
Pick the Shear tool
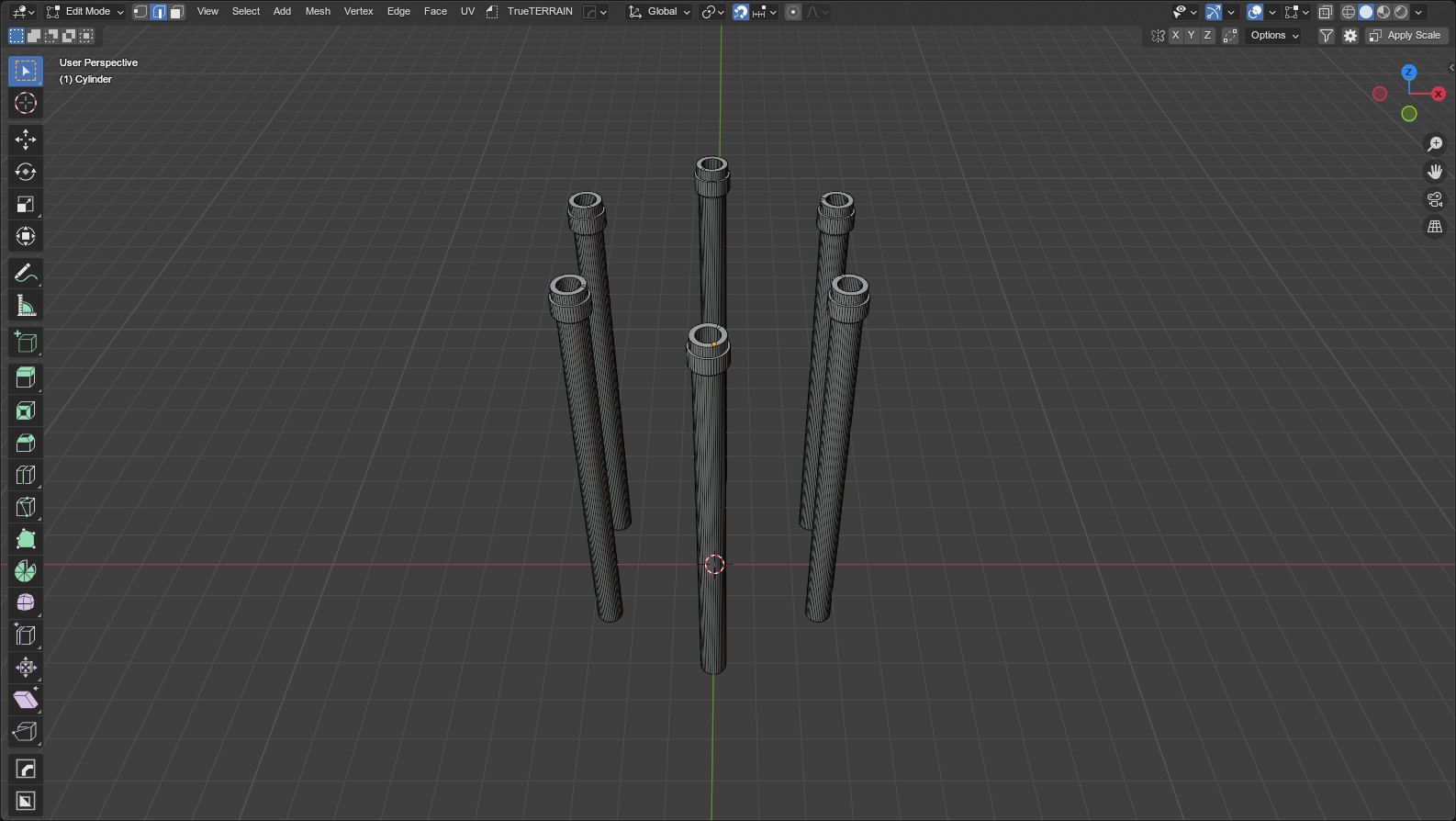coord(26,699)
